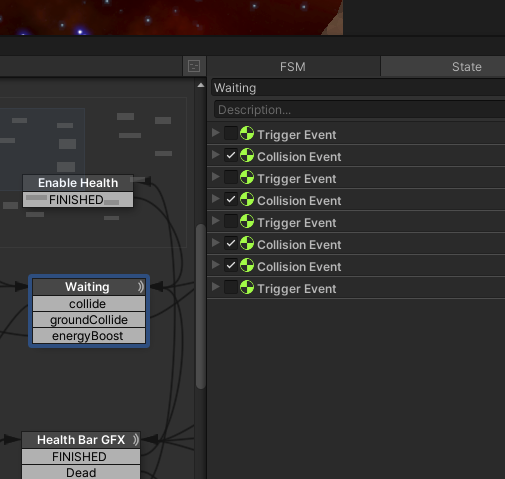Select the Dead transition
Screen dimensions: 505x479
tap(81, 472)
